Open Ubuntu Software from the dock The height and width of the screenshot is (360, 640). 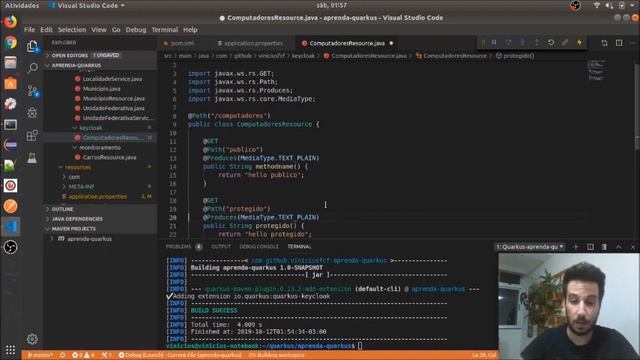point(10,83)
